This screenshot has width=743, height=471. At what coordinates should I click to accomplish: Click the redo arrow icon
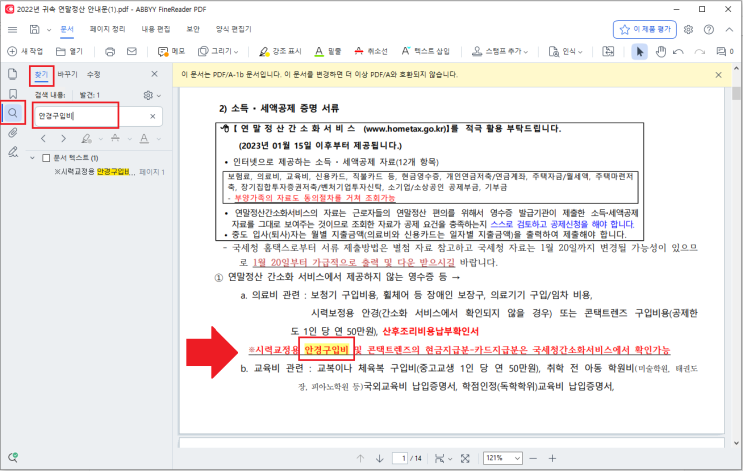[699, 51]
